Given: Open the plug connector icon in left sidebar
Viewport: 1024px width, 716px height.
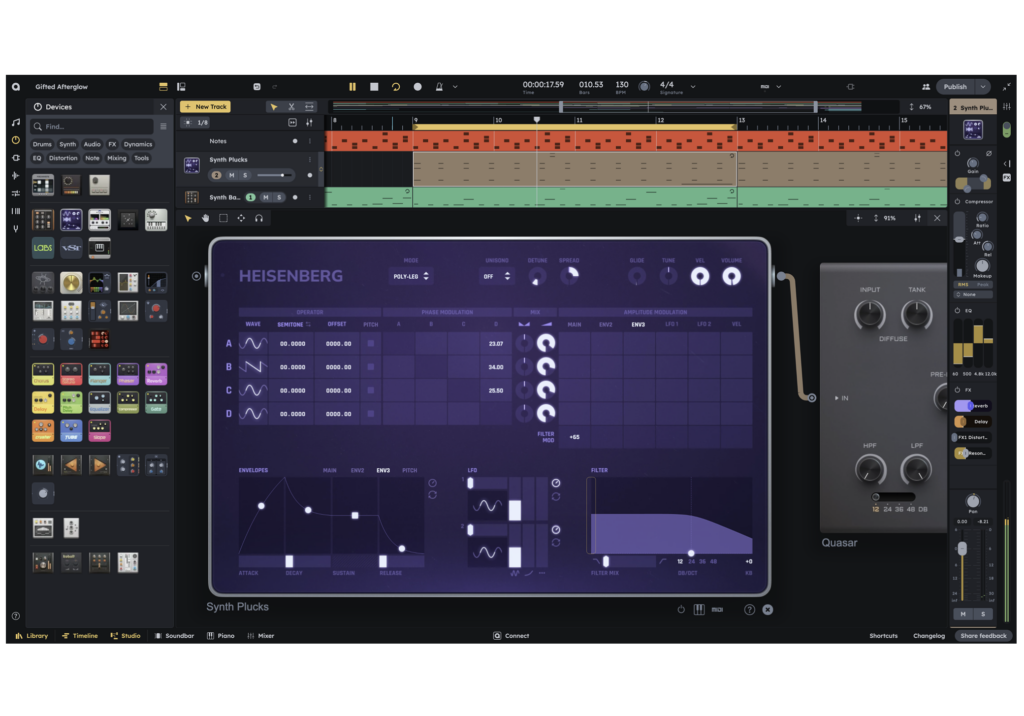Looking at the screenshot, I should point(16,157).
